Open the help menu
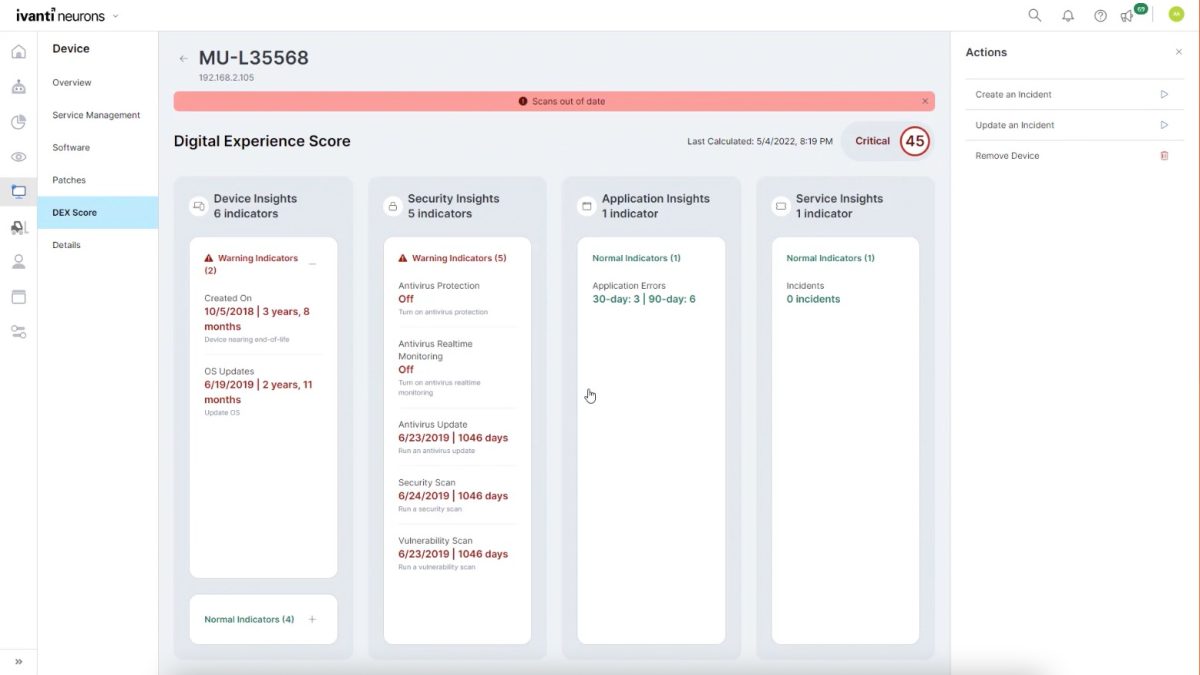 pos(1100,15)
